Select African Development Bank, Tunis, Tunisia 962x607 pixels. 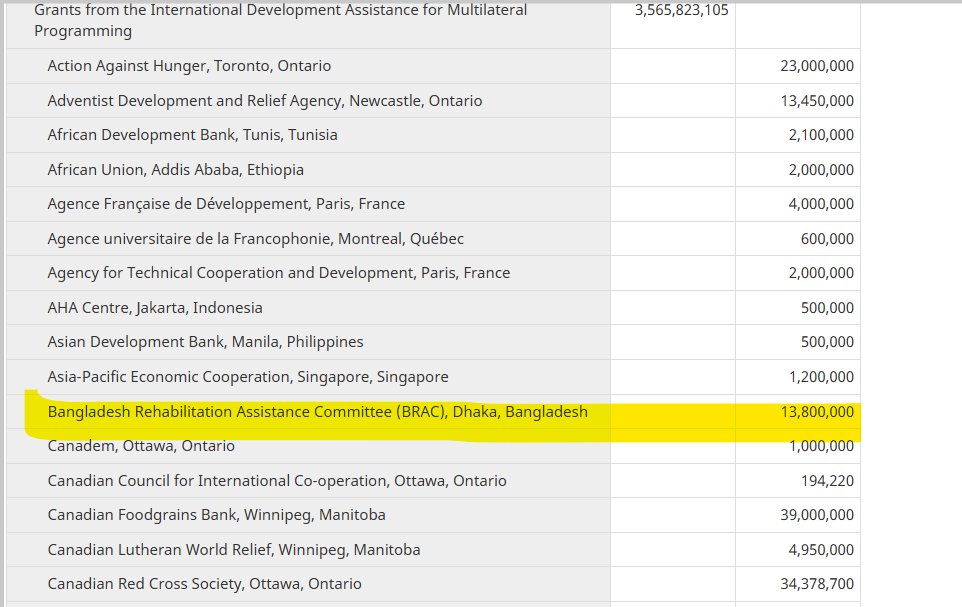coord(192,135)
